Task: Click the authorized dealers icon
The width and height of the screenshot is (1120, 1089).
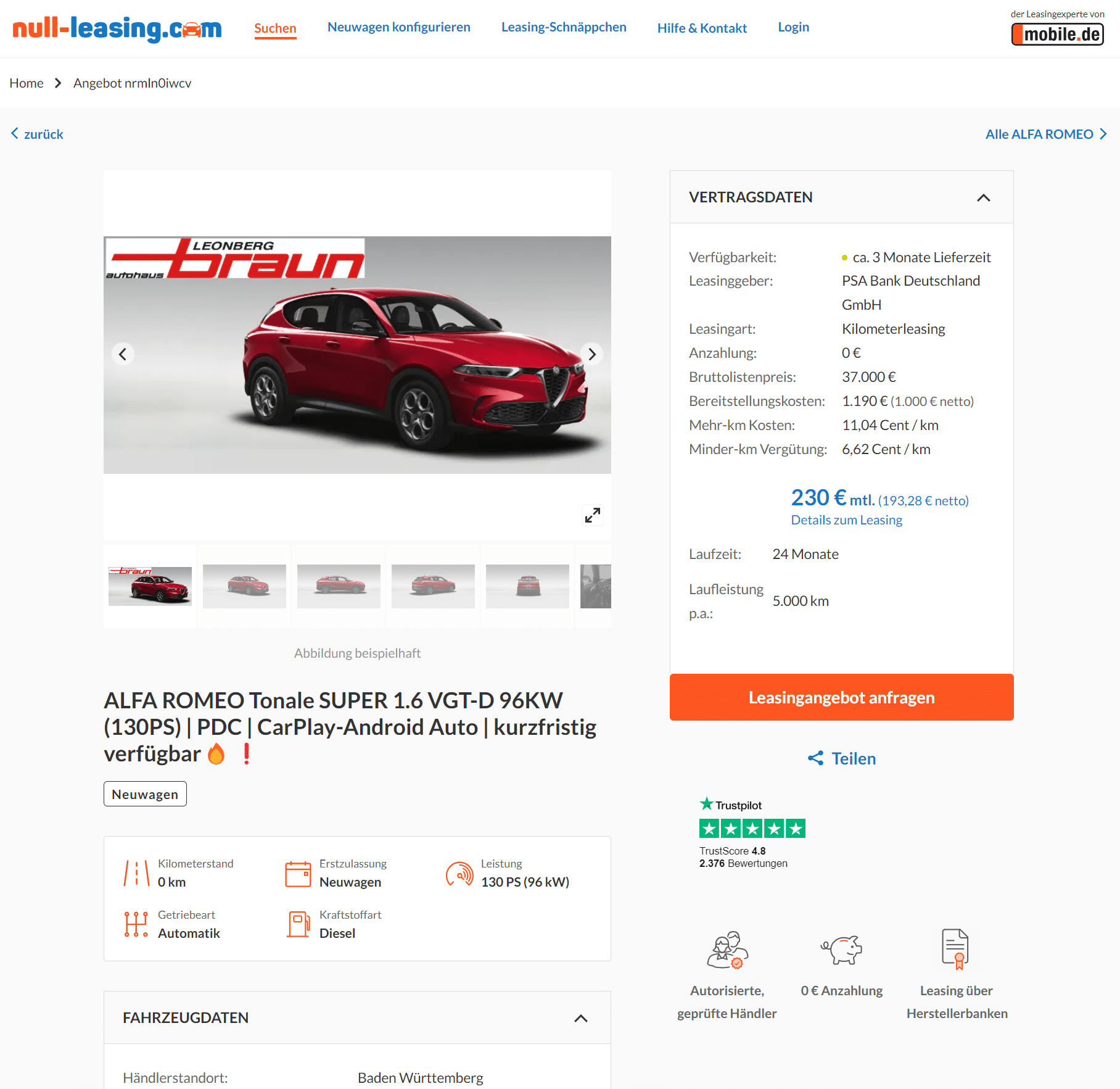Action: [x=727, y=950]
